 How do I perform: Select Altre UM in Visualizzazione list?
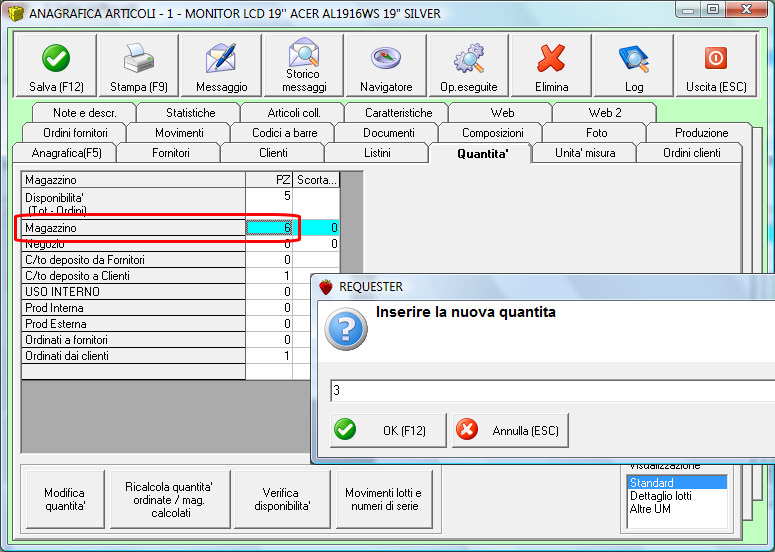[x=677, y=509]
